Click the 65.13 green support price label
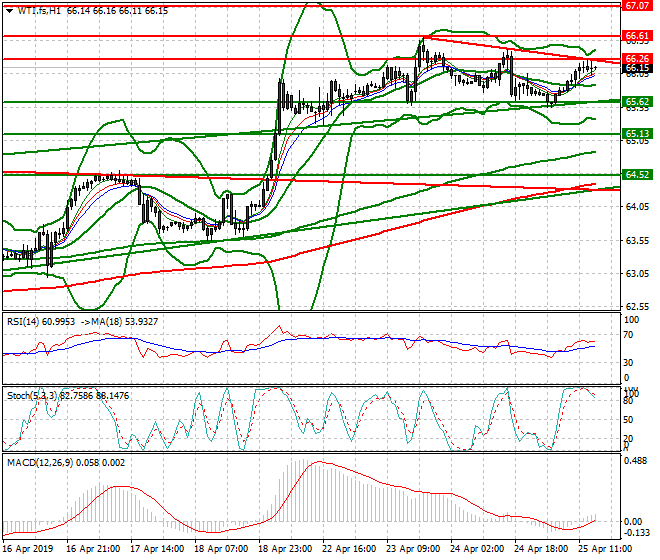The width and height of the screenshot is (660, 560). (x=637, y=134)
